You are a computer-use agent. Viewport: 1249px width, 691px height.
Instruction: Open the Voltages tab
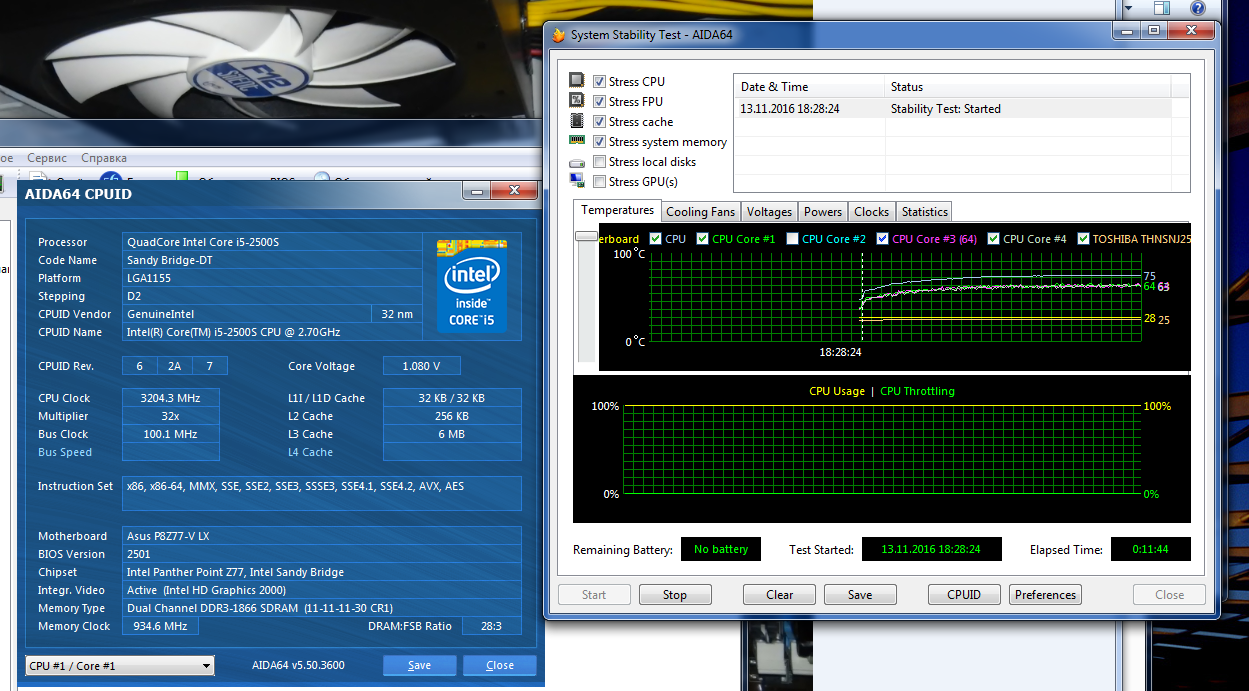tap(769, 212)
